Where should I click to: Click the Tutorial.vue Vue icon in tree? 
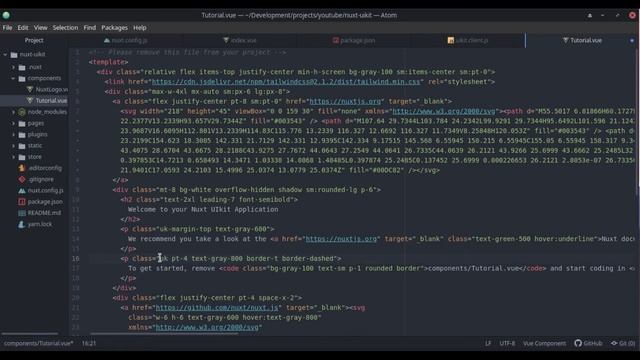(30, 100)
